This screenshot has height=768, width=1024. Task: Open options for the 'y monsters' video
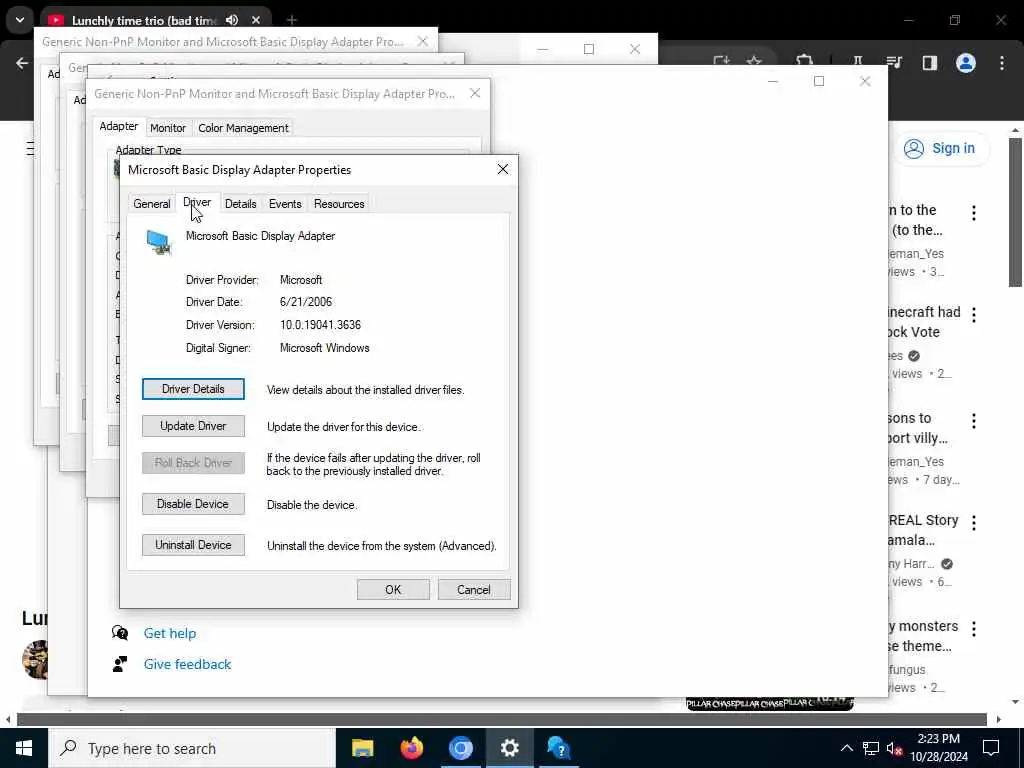tap(974, 628)
